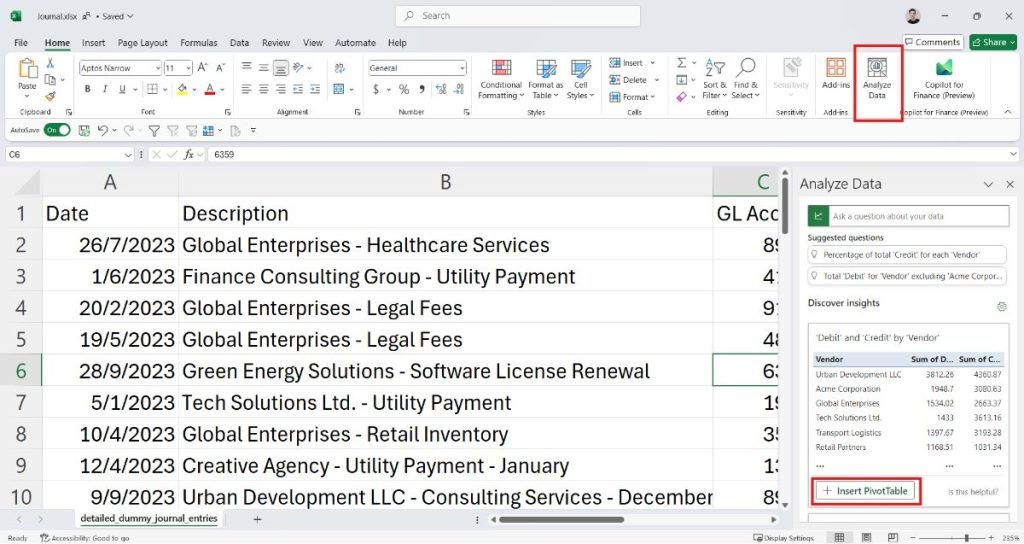Apply Percent Style number format
The image size is (1024, 544).
tap(404, 89)
